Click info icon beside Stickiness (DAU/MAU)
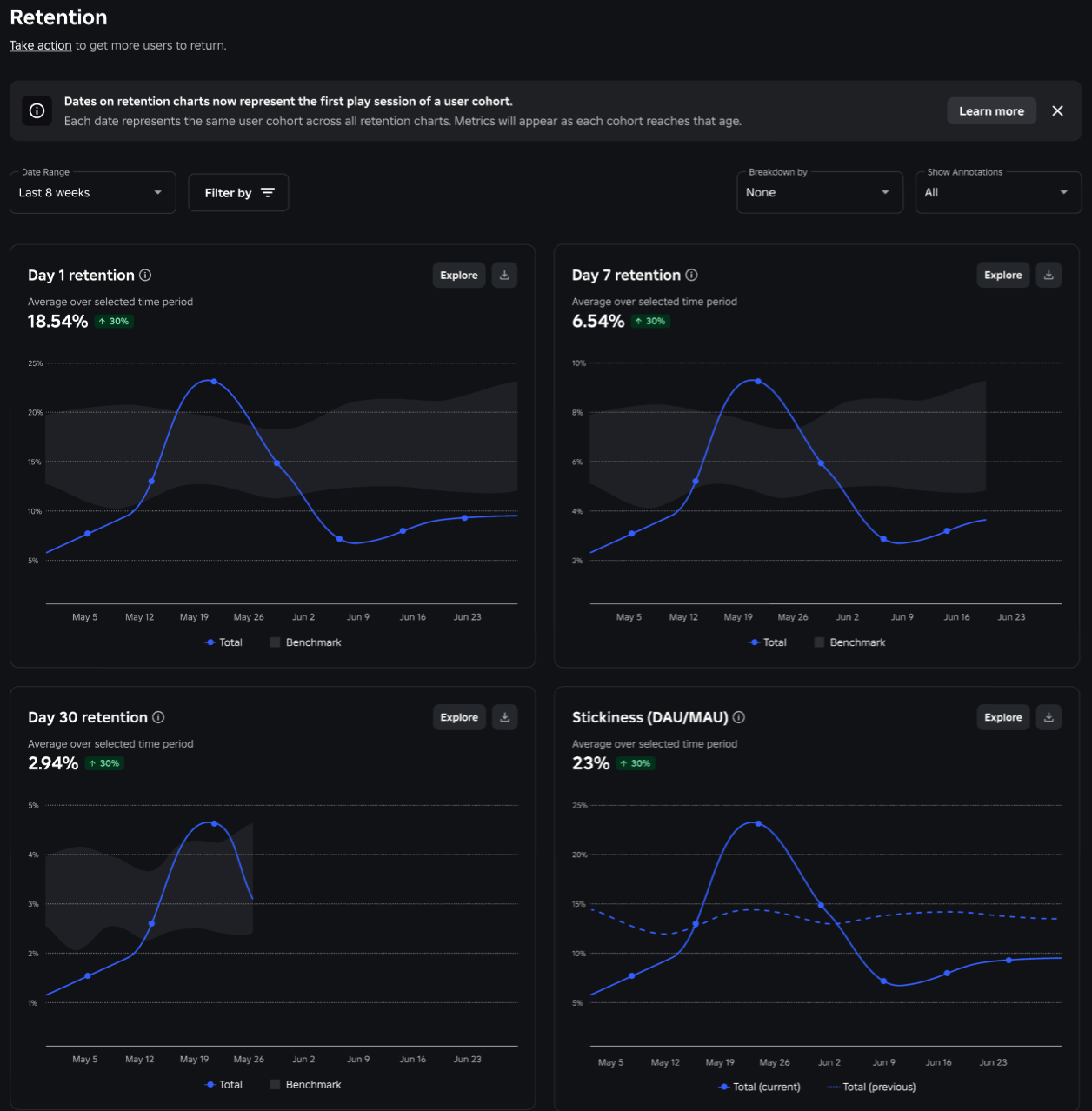Image resolution: width=1092 pixels, height=1111 pixels. (739, 717)
